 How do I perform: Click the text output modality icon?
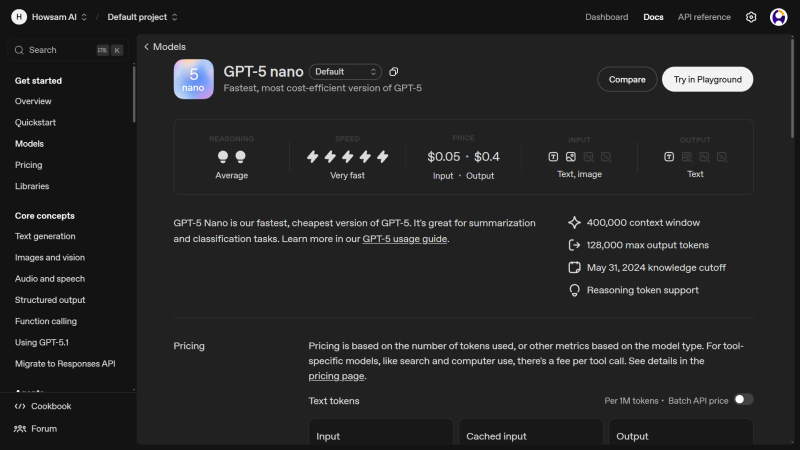click(669, 157)
